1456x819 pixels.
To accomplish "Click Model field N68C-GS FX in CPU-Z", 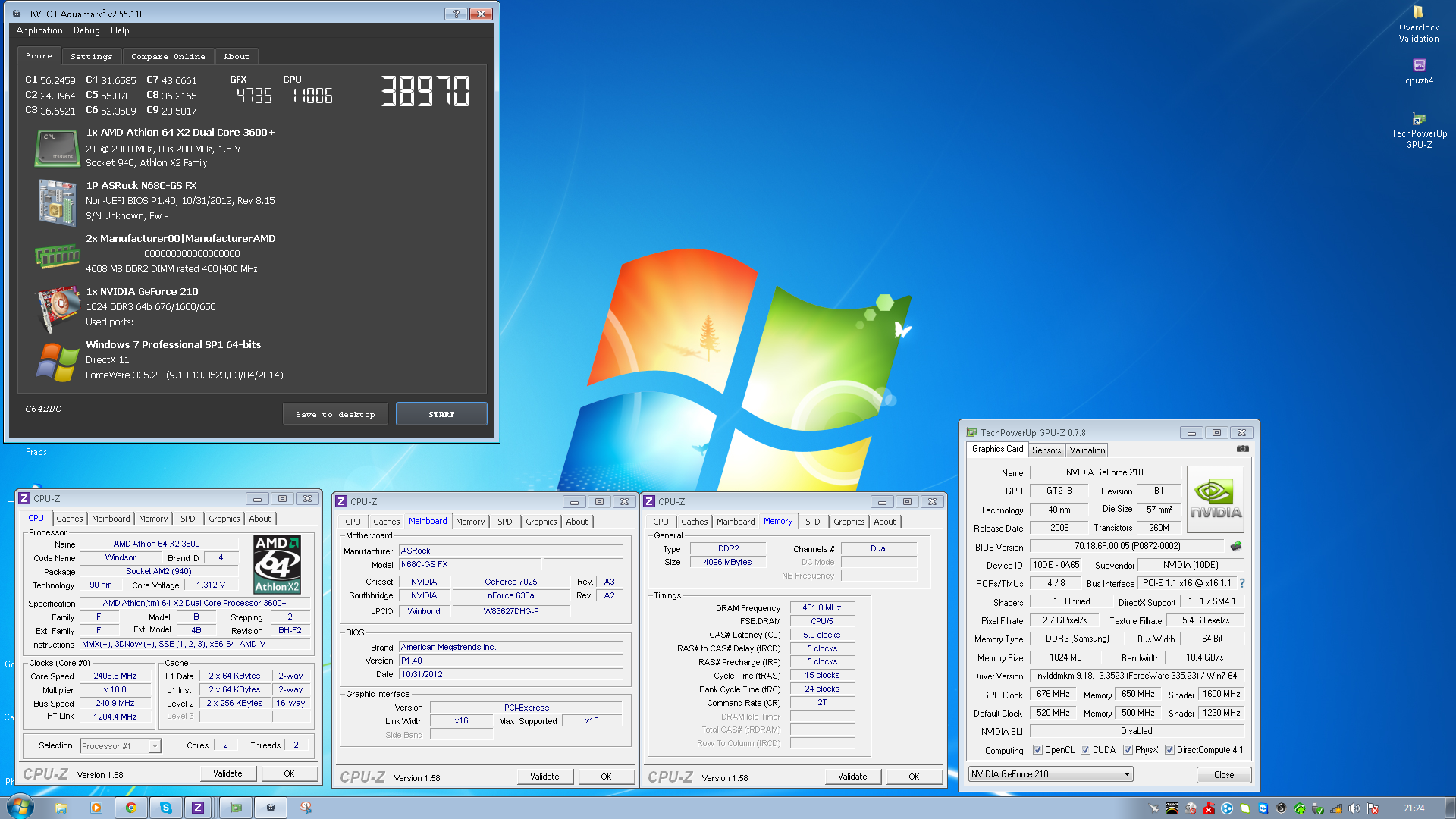I will 470,564.
